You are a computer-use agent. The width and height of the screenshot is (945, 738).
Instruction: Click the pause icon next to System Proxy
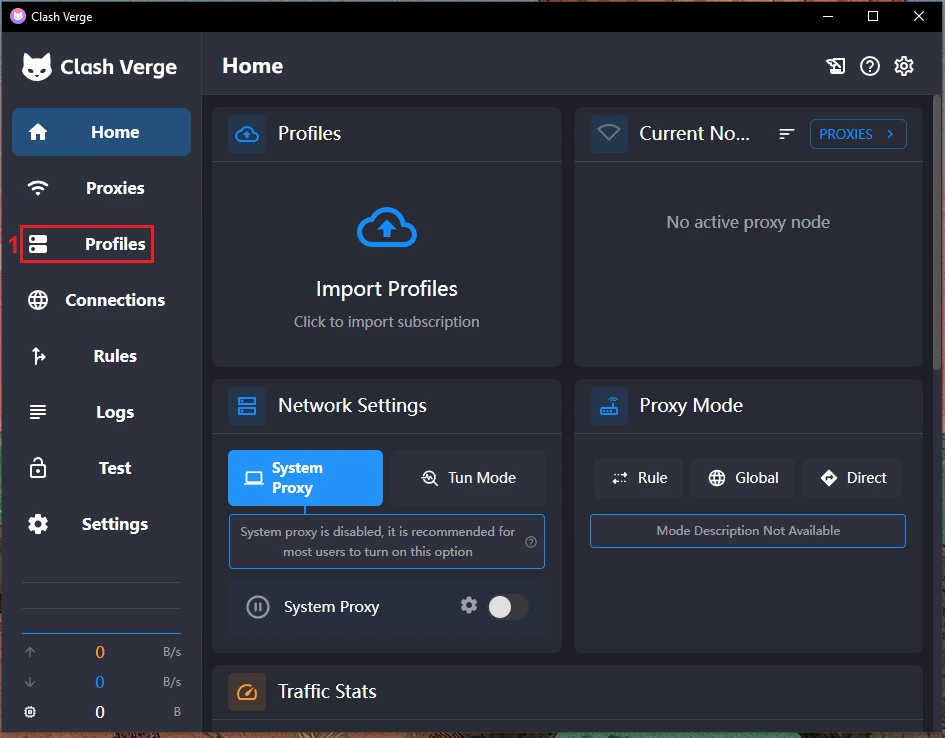click(258, 607)
